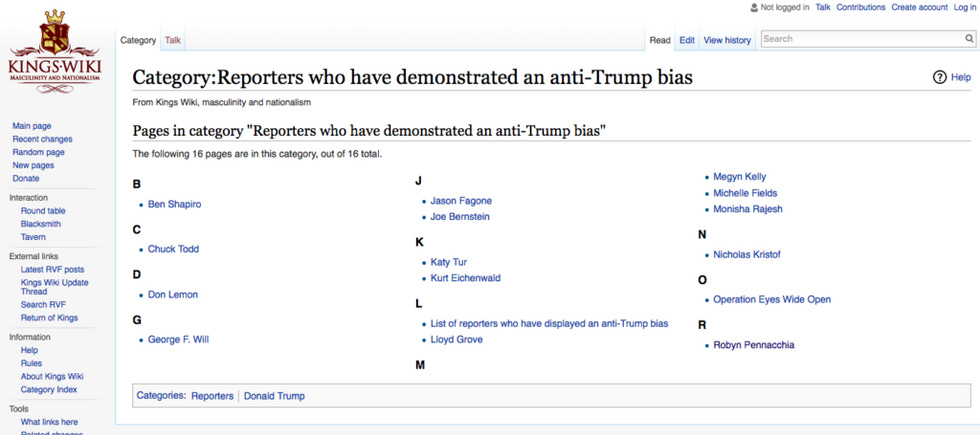The width and height of the screenshot is (980, 435).
Task: Open the Kurt Eichenwald page
Action: click(x=466, y=278)
